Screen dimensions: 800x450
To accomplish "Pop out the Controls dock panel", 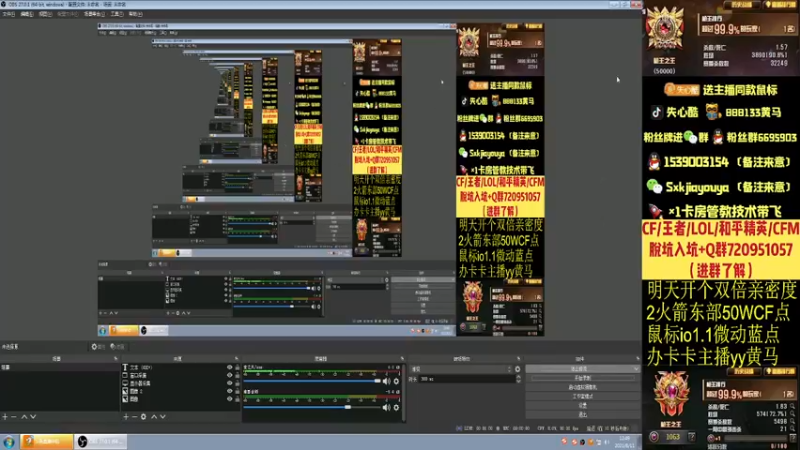I will [x=637, y=359].
